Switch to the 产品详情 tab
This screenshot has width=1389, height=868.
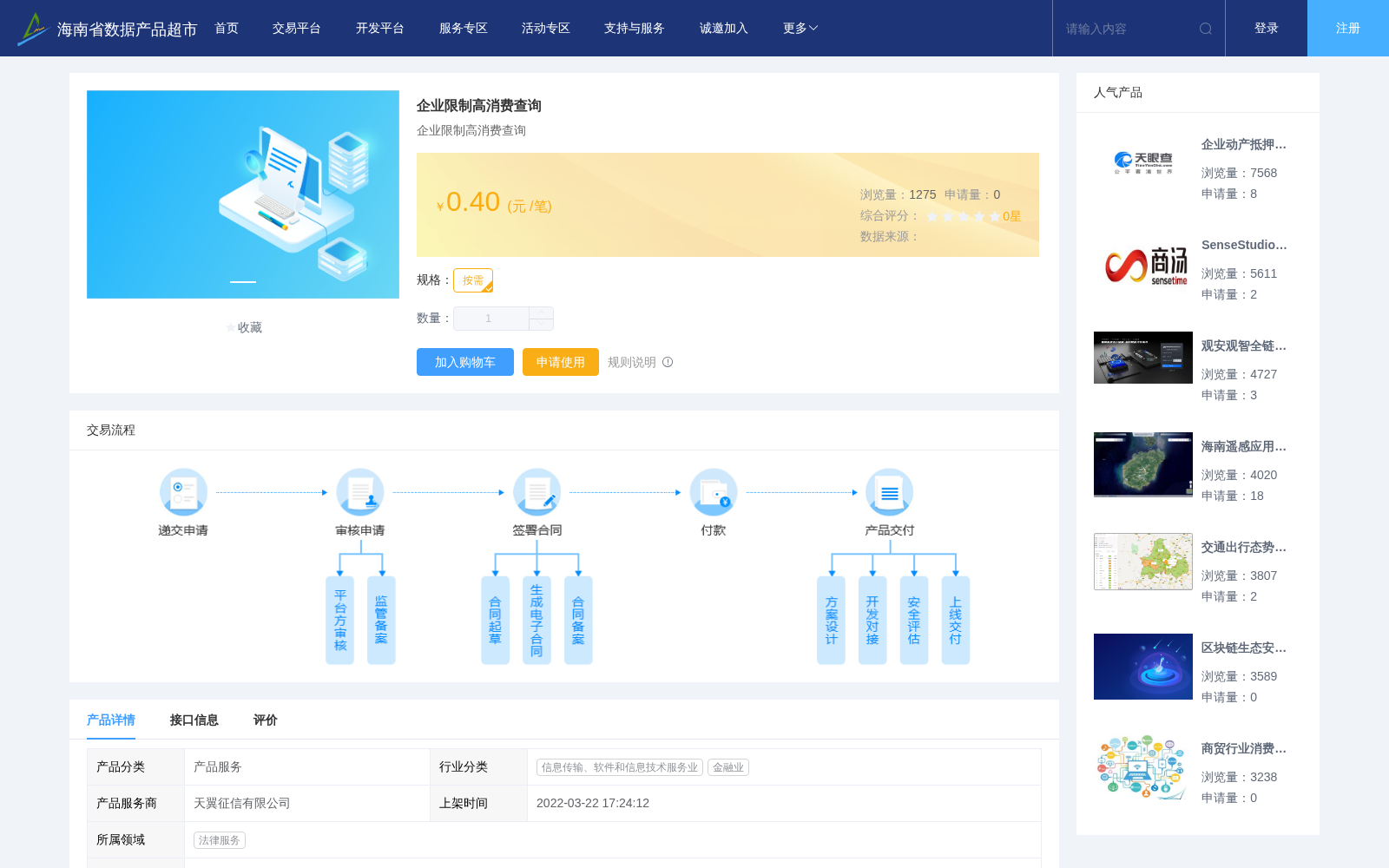point(111,720)
